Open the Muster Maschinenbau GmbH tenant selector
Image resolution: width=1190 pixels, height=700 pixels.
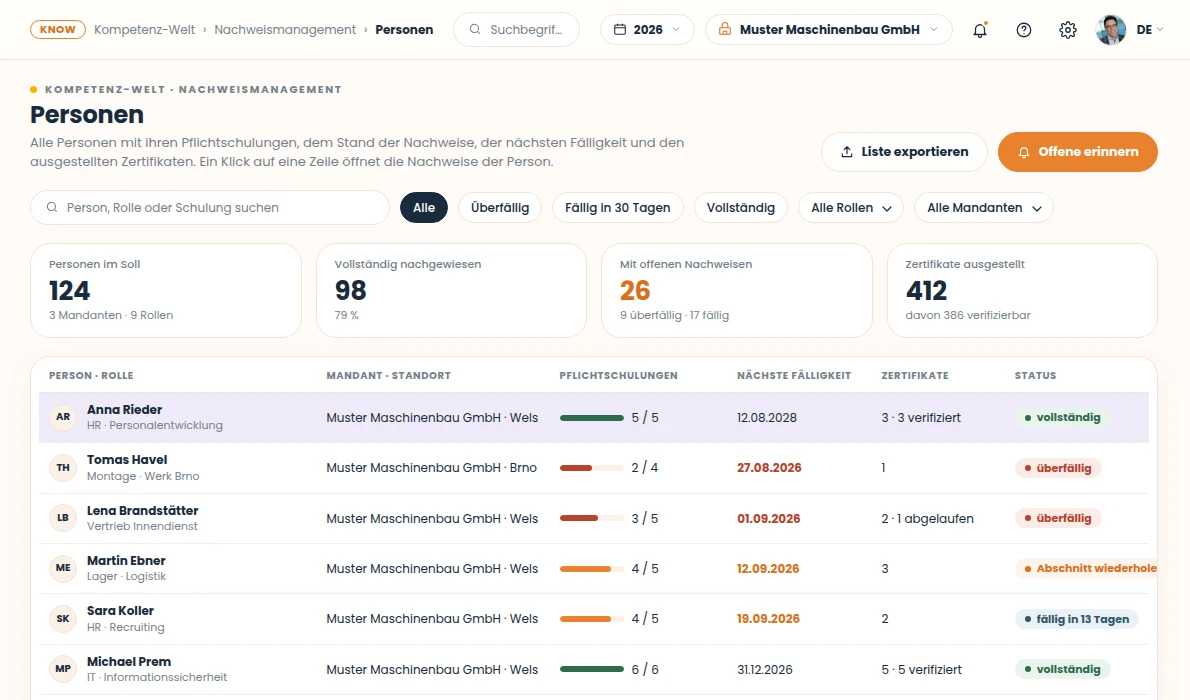[829, 30]
